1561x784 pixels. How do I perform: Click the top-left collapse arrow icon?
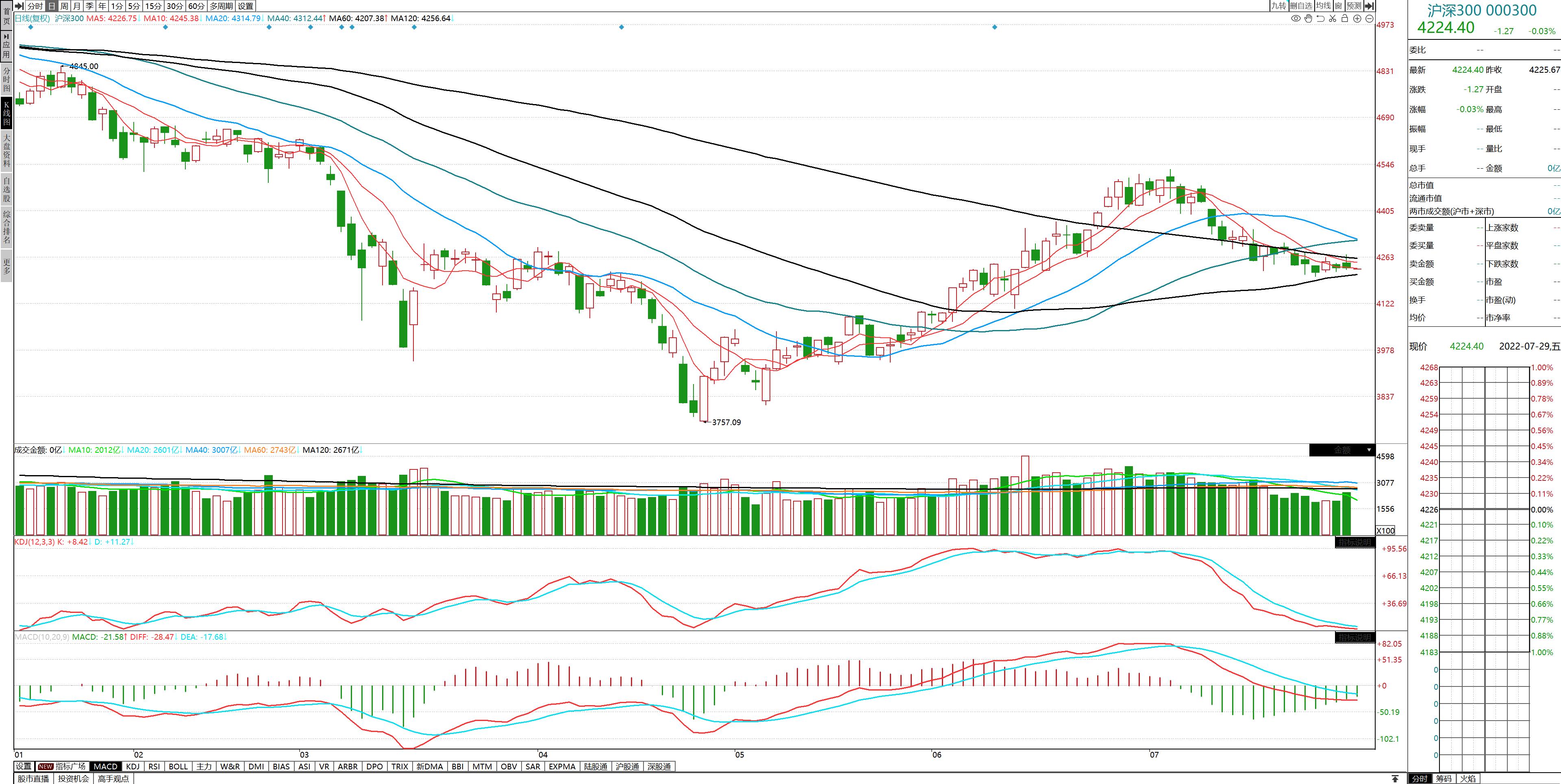point(19,6)
